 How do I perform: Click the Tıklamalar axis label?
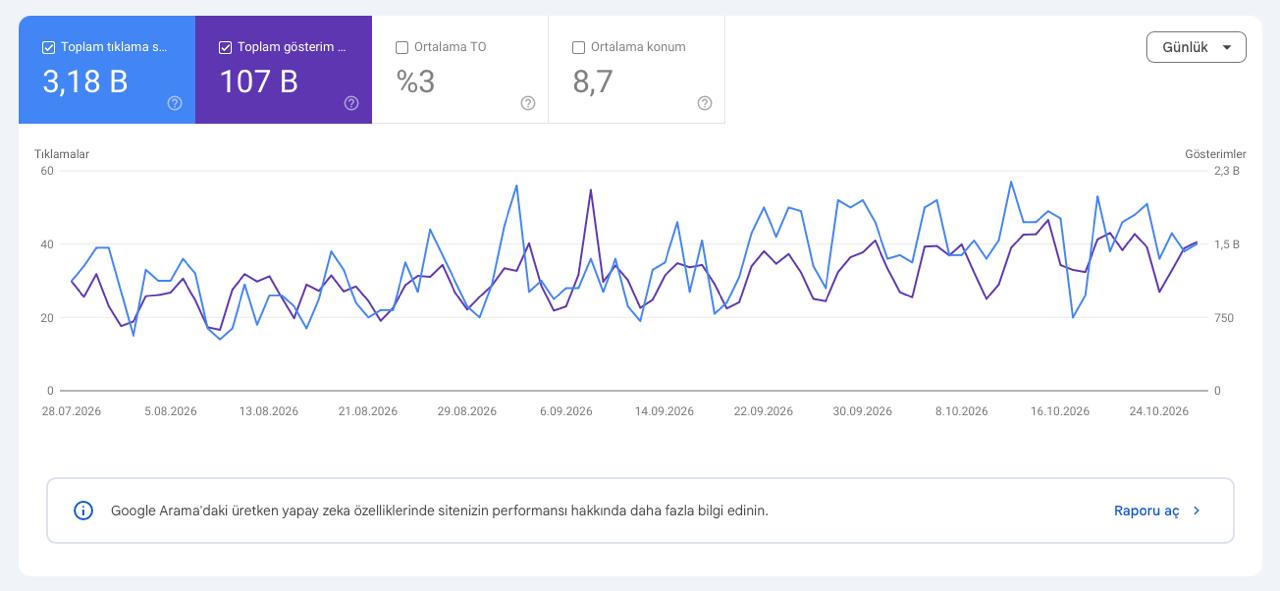point(62,154)
